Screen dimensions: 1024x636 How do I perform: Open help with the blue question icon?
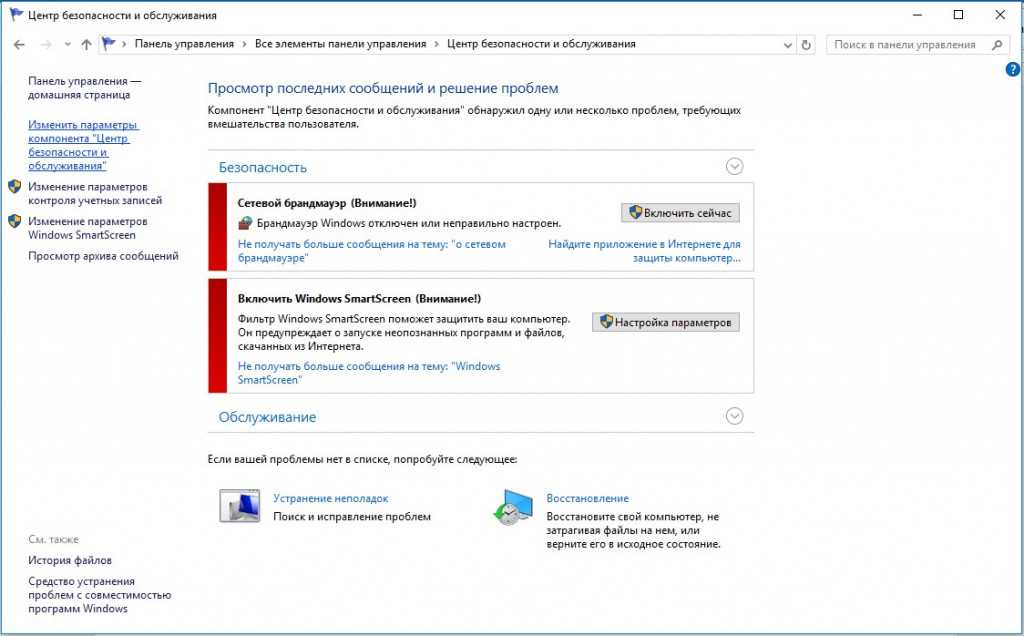1013,69
